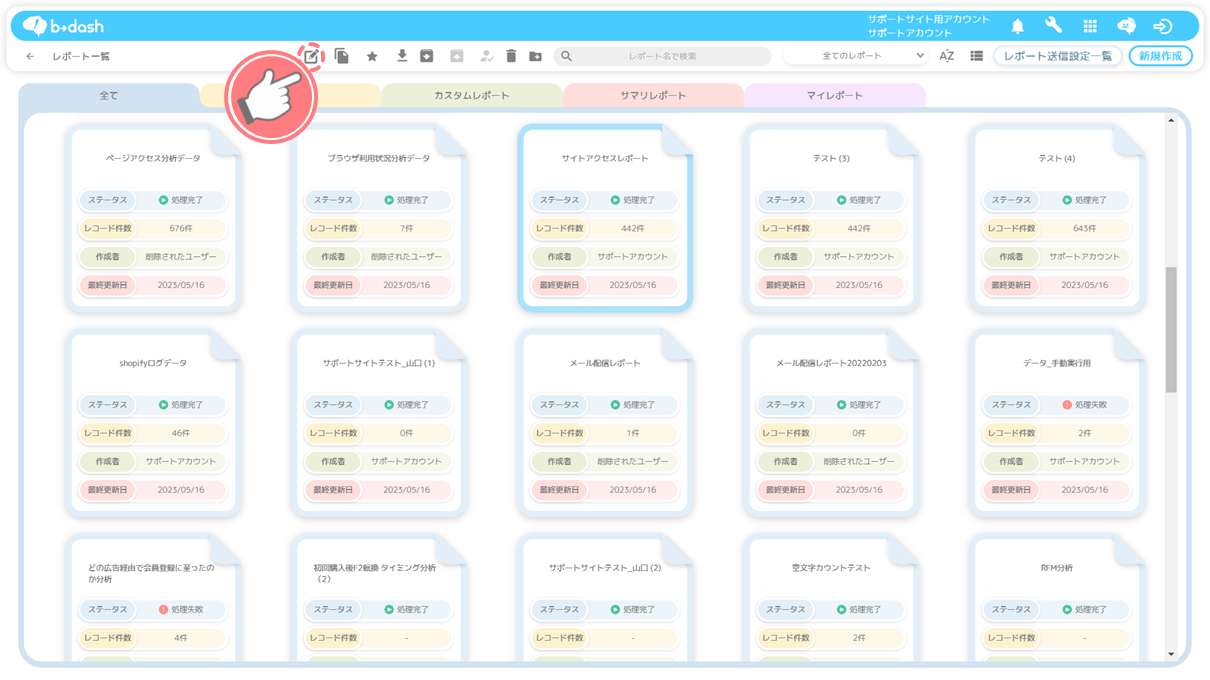Select the ページアクセス分析データ report title

153,159
